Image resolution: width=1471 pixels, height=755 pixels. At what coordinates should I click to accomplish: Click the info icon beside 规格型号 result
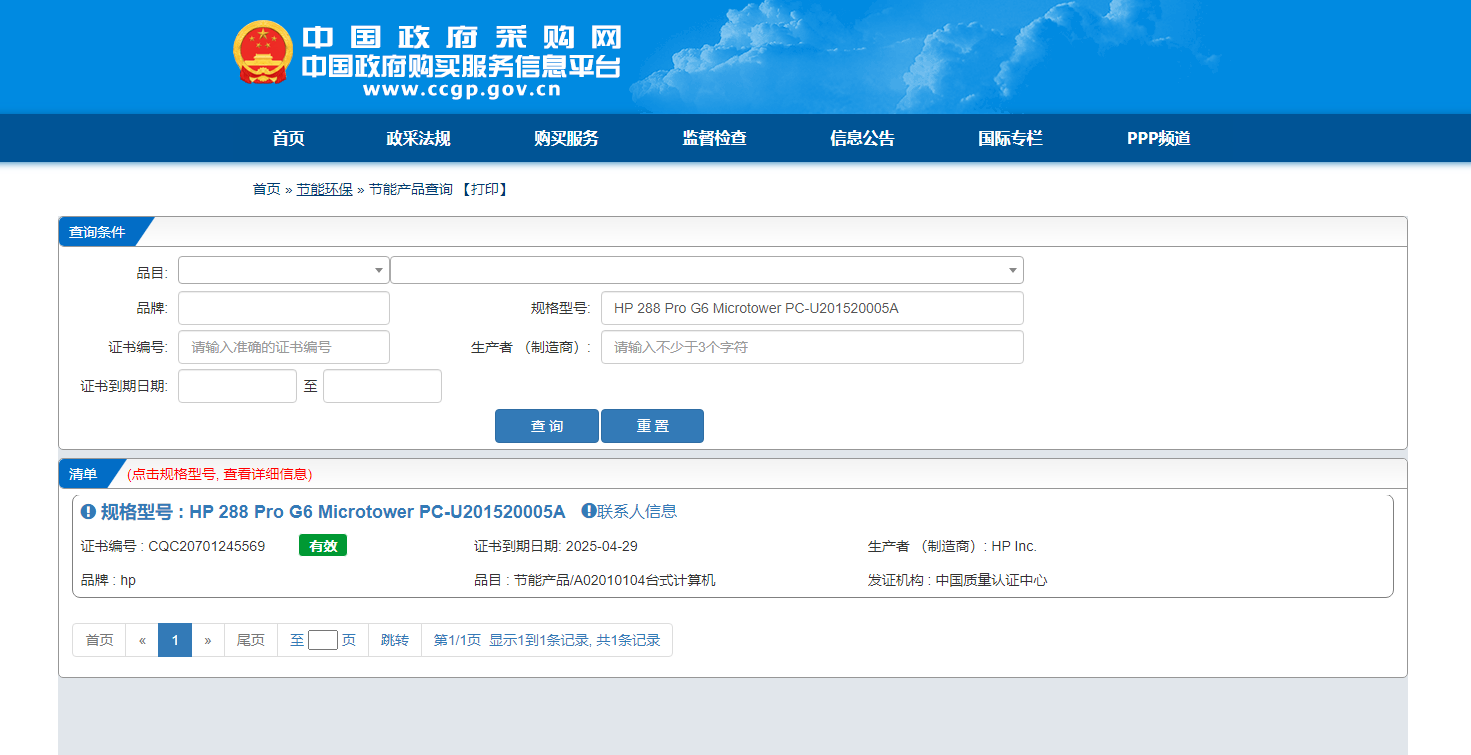click(88, 512)
